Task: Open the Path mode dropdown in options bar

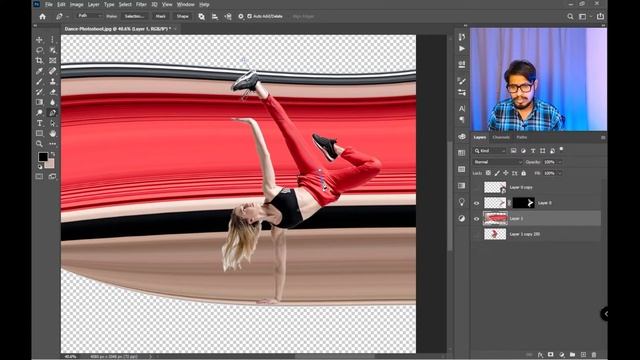Action: tap(89, 16)
